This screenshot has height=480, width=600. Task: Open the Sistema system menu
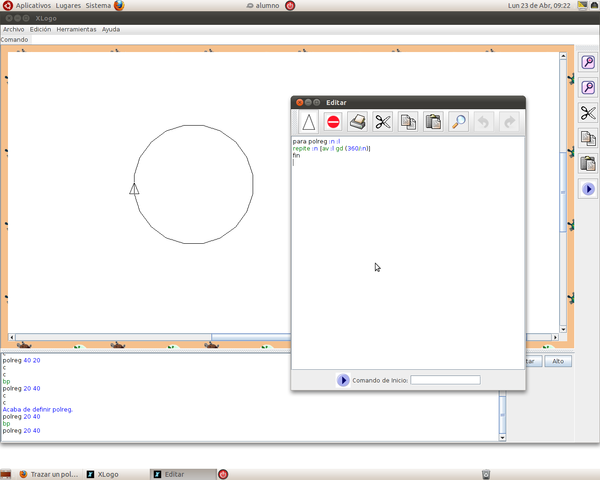pyautogui.click(x=98, y=5)
